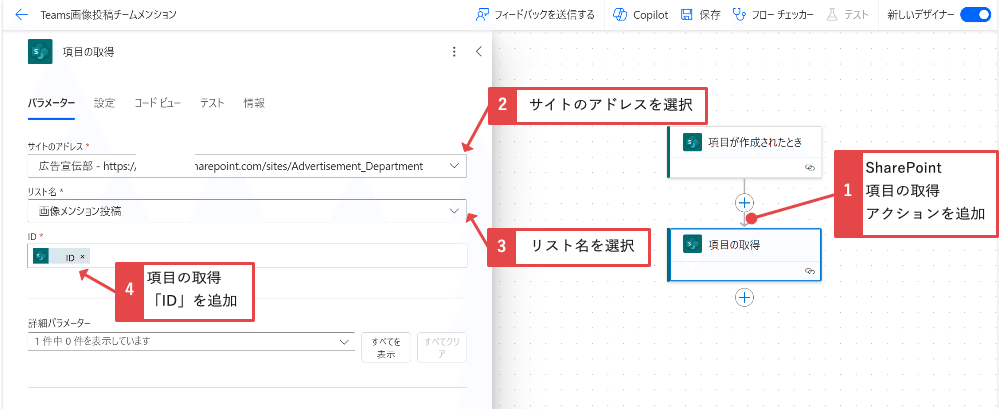Viewport: 1000px width, 410px height.
Task: Select 項目が作成されたとき trigger card
Action: [744, 152]
